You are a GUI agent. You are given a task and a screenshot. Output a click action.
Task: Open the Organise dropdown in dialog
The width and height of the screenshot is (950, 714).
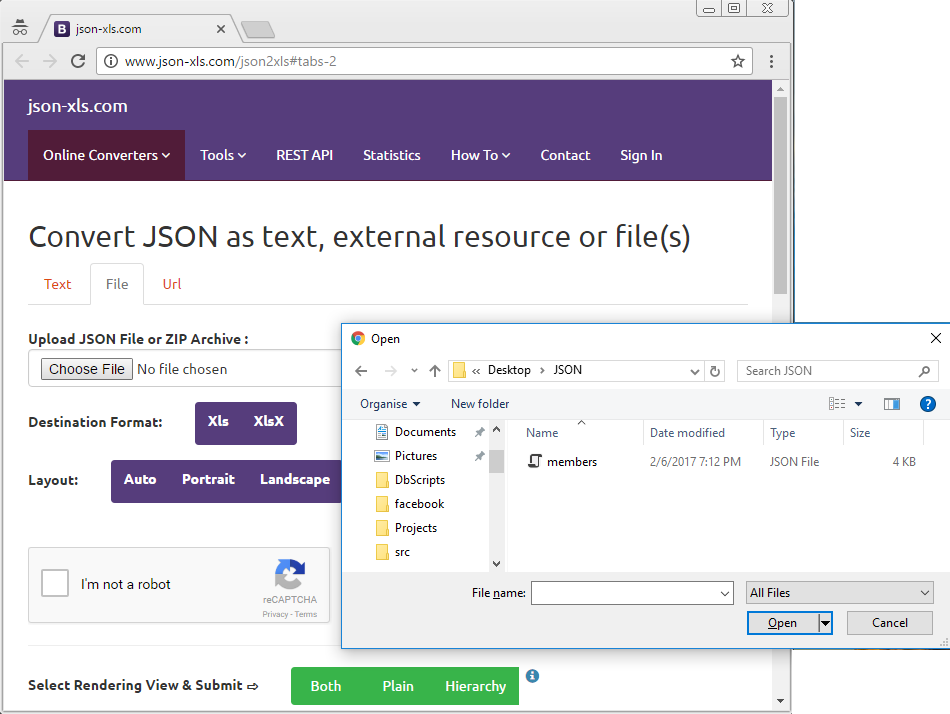pyautogui.click(x=390, y=404)
